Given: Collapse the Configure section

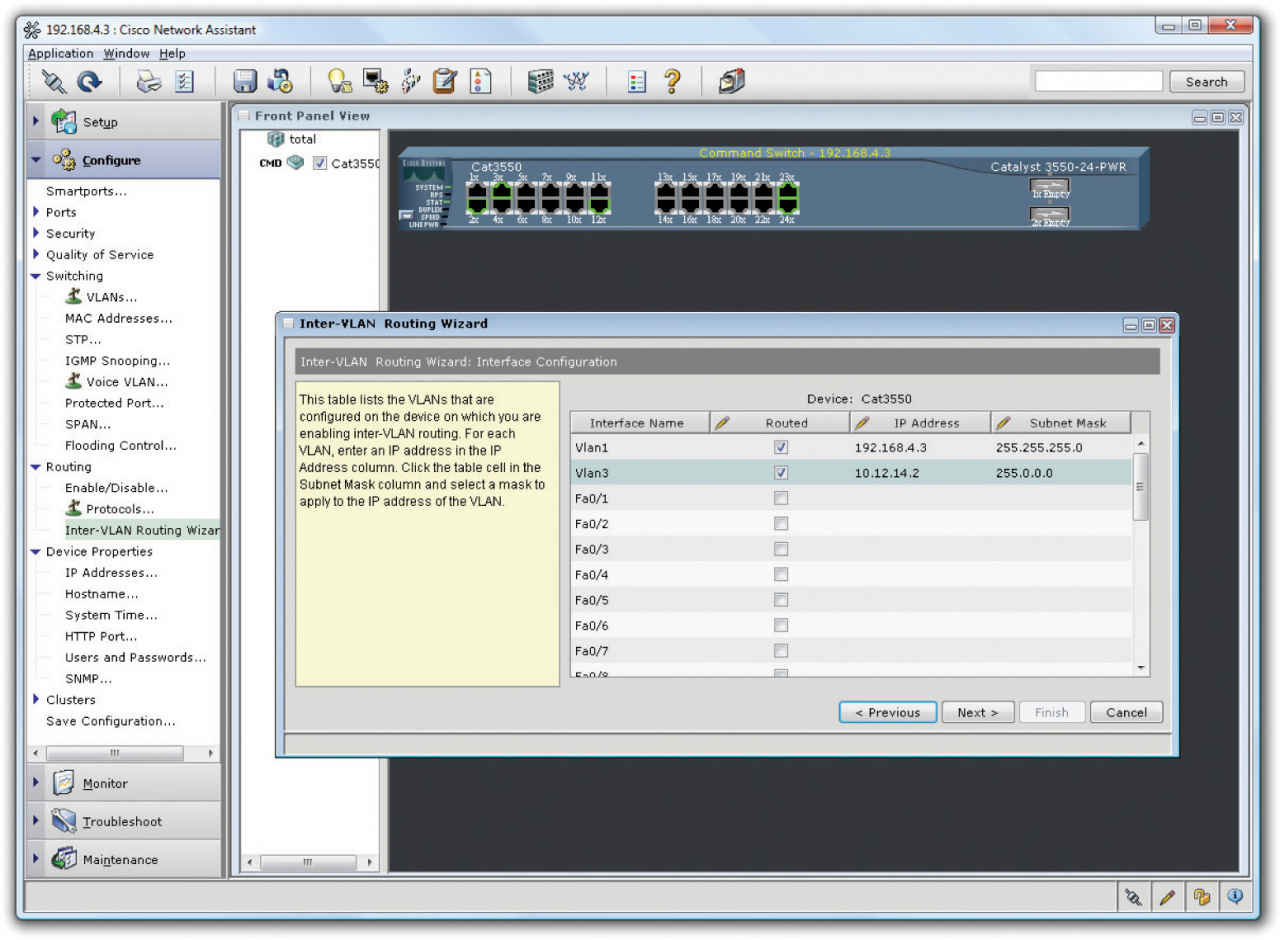Looking at the screenshot, I should click(x=37, y=160).
